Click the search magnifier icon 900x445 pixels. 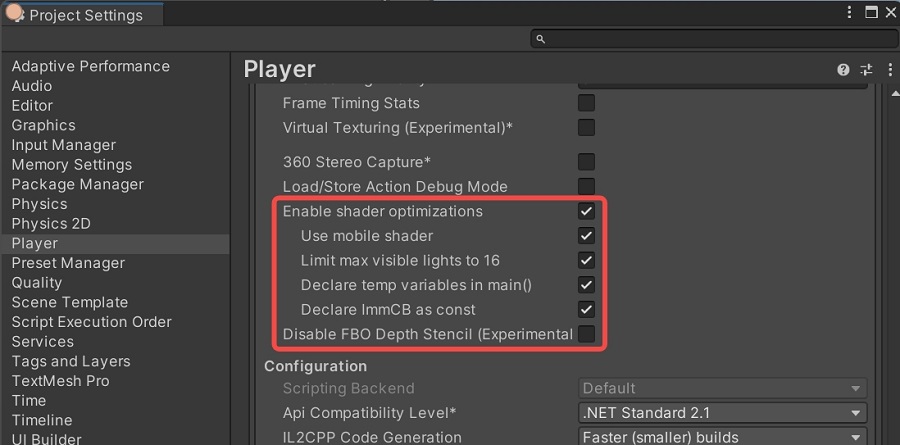tap(541, 39)
